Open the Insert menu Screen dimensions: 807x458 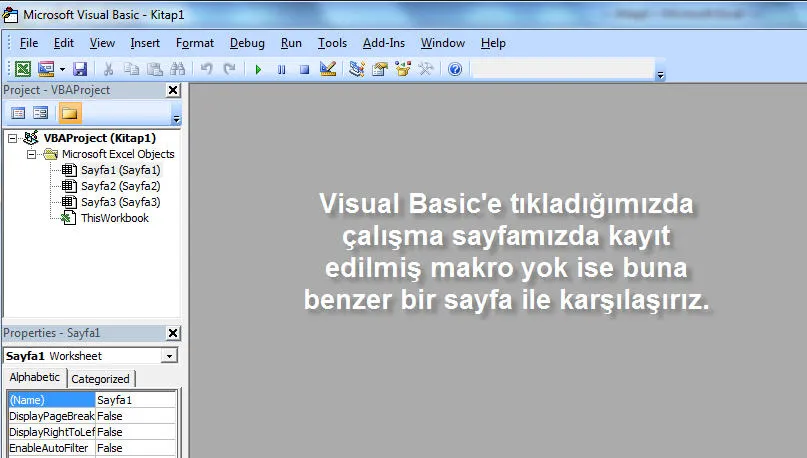[145, 43]
